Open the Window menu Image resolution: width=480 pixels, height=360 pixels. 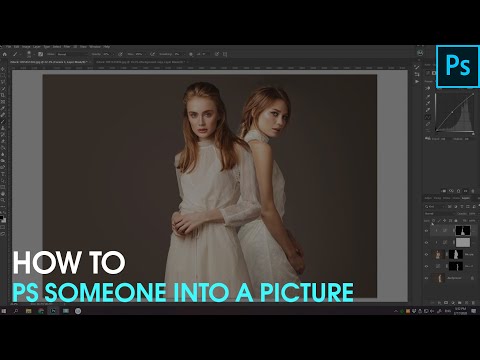[95, 47]
